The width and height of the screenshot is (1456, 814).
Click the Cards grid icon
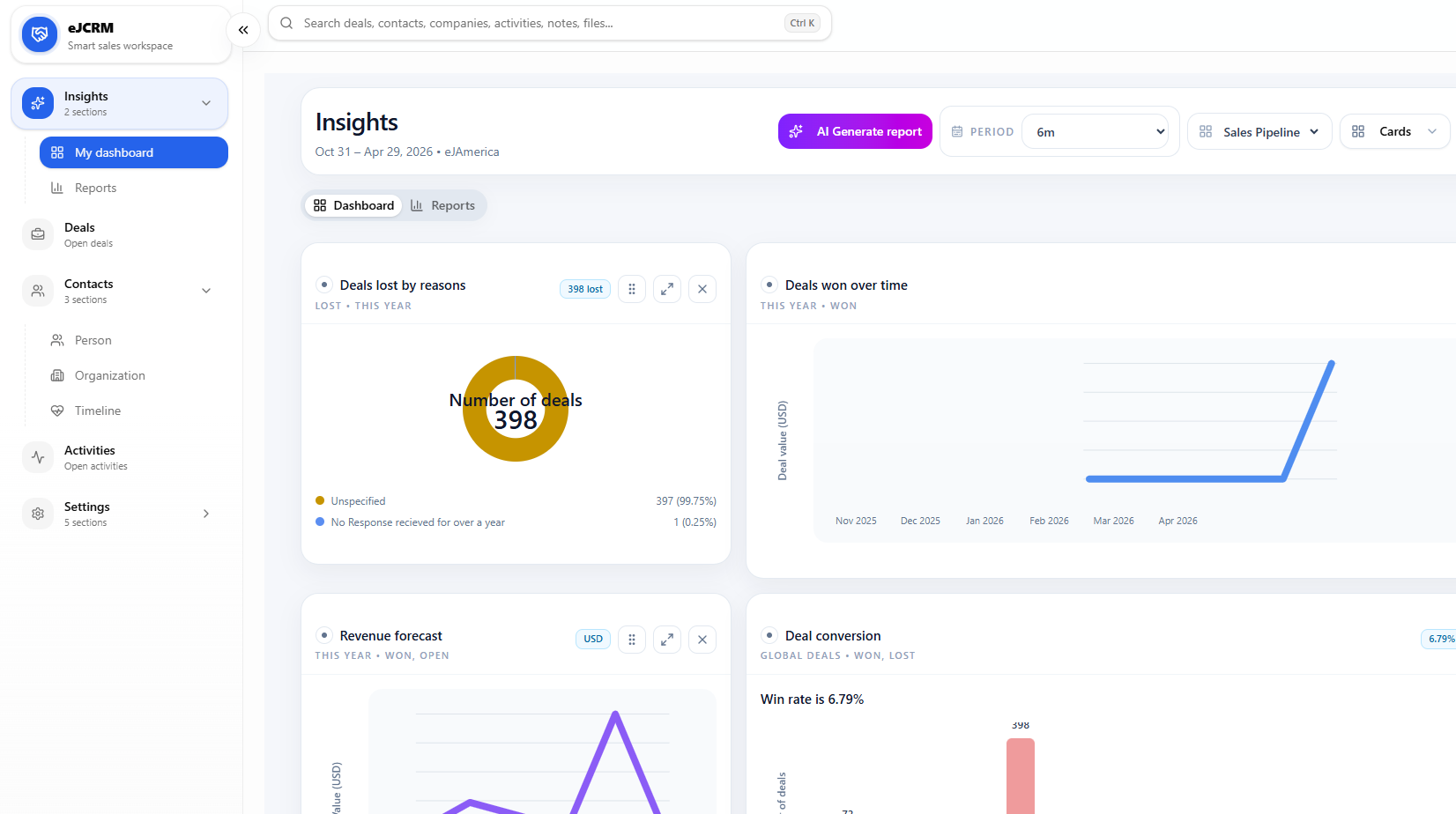click(x=1358, y=131)
